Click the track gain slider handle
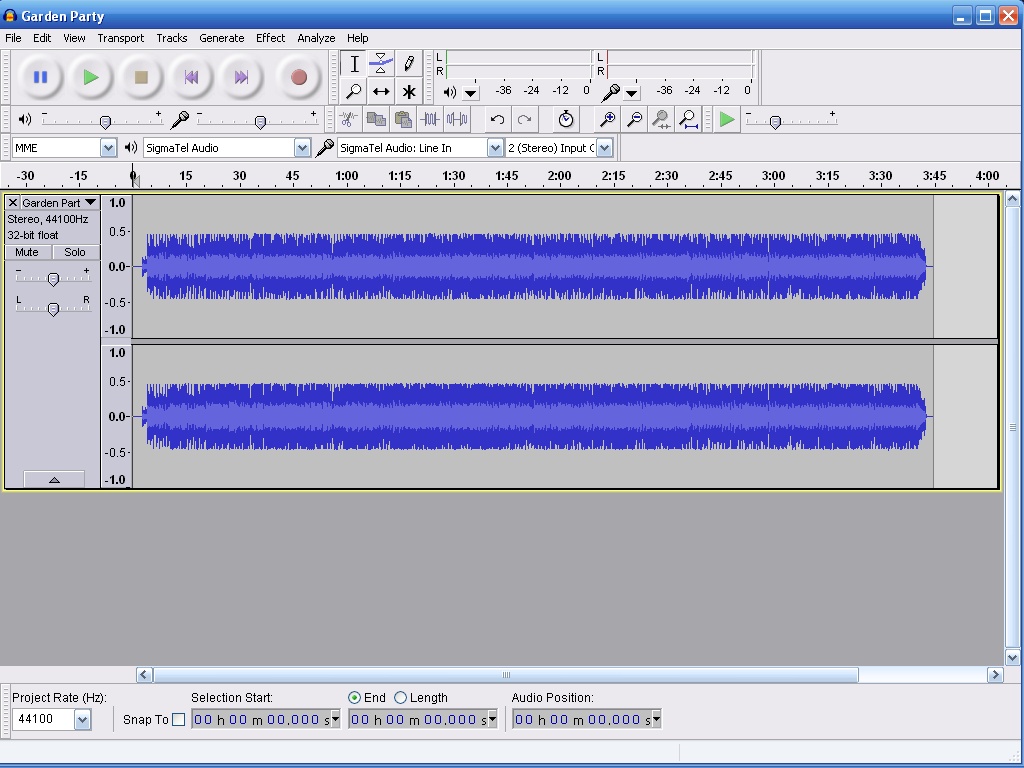Image resolution: width=1024 pixels, height=768 pixels. 54,279
